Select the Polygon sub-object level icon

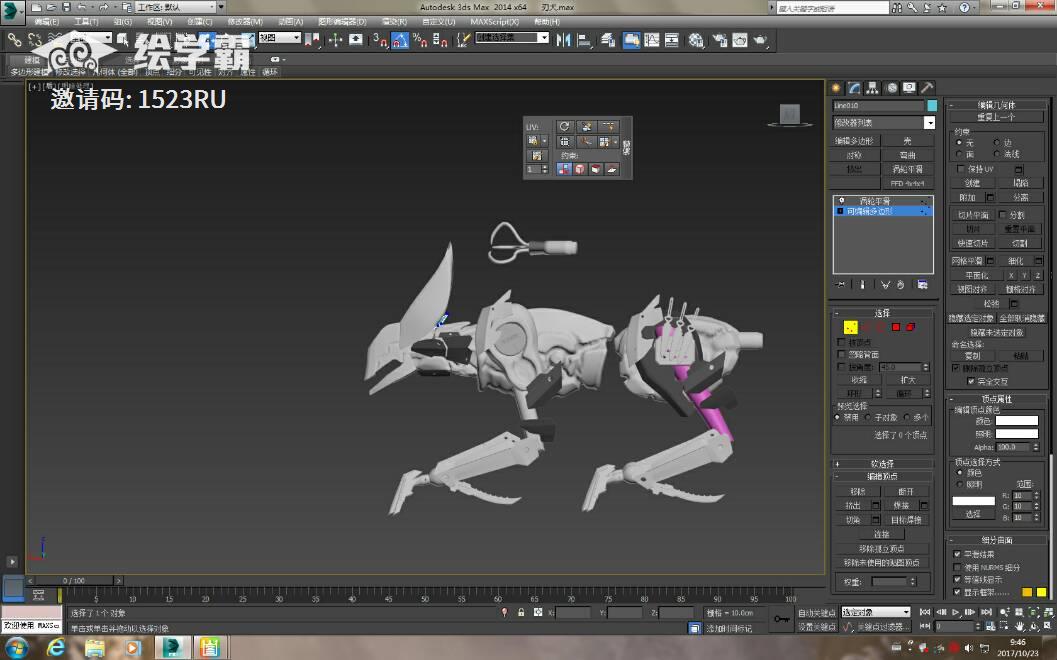coord(896,327)
